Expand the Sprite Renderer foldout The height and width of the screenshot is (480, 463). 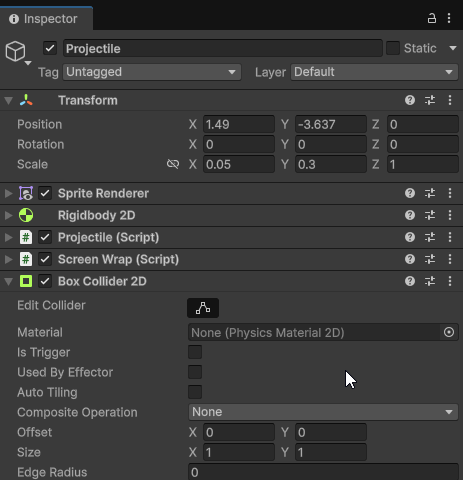[x=8, y=193]
